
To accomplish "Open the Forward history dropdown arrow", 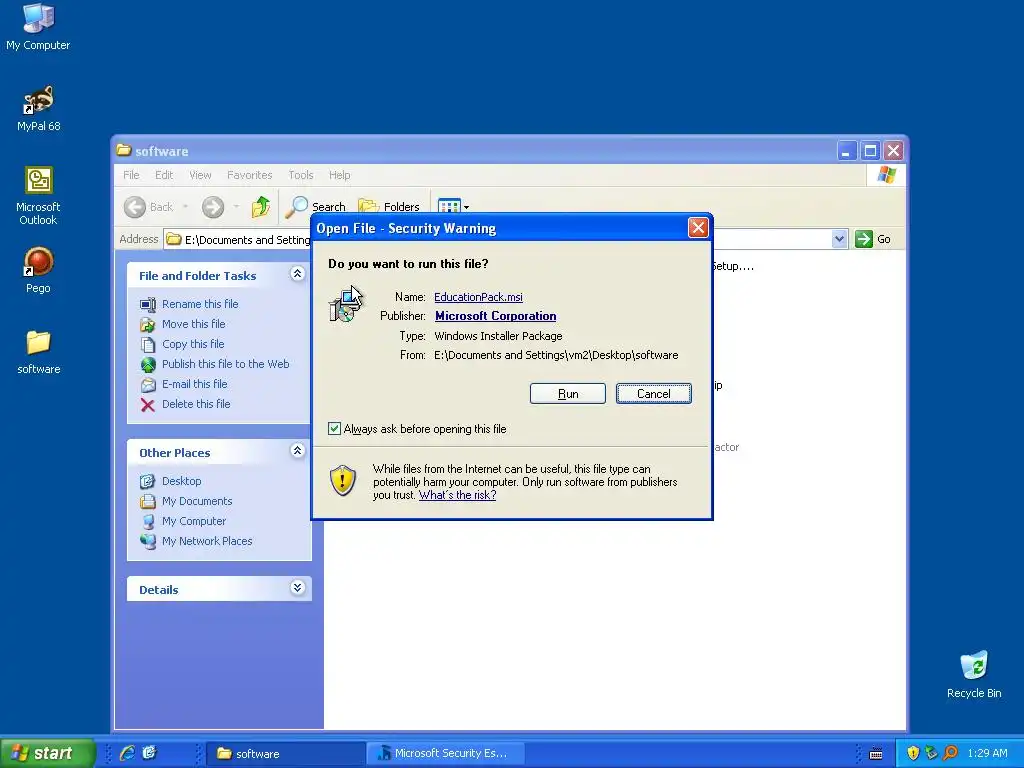I will [236, 207].
